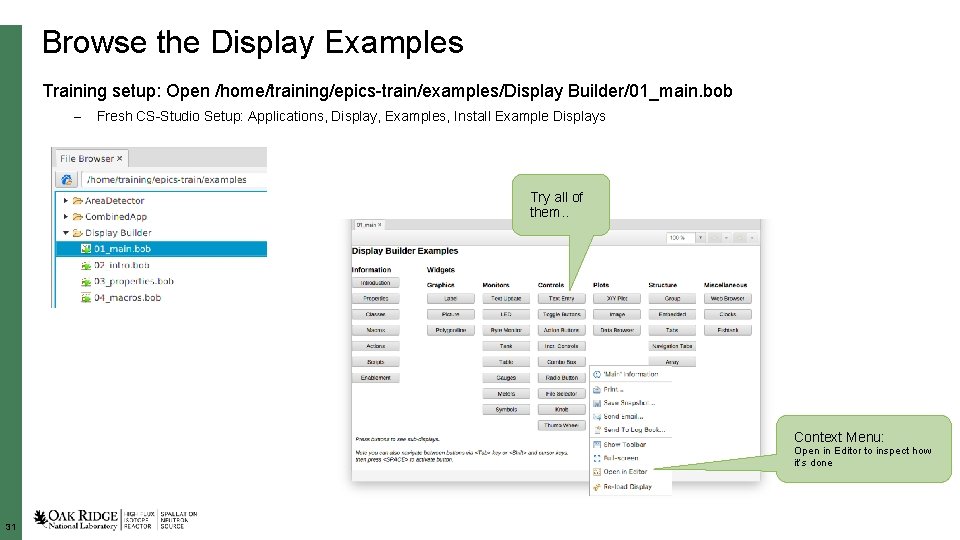This screenshot has height=540, width=960.
Task: Click the Polygon/line button
Action: pyautogui.click(x=451, y=330)
